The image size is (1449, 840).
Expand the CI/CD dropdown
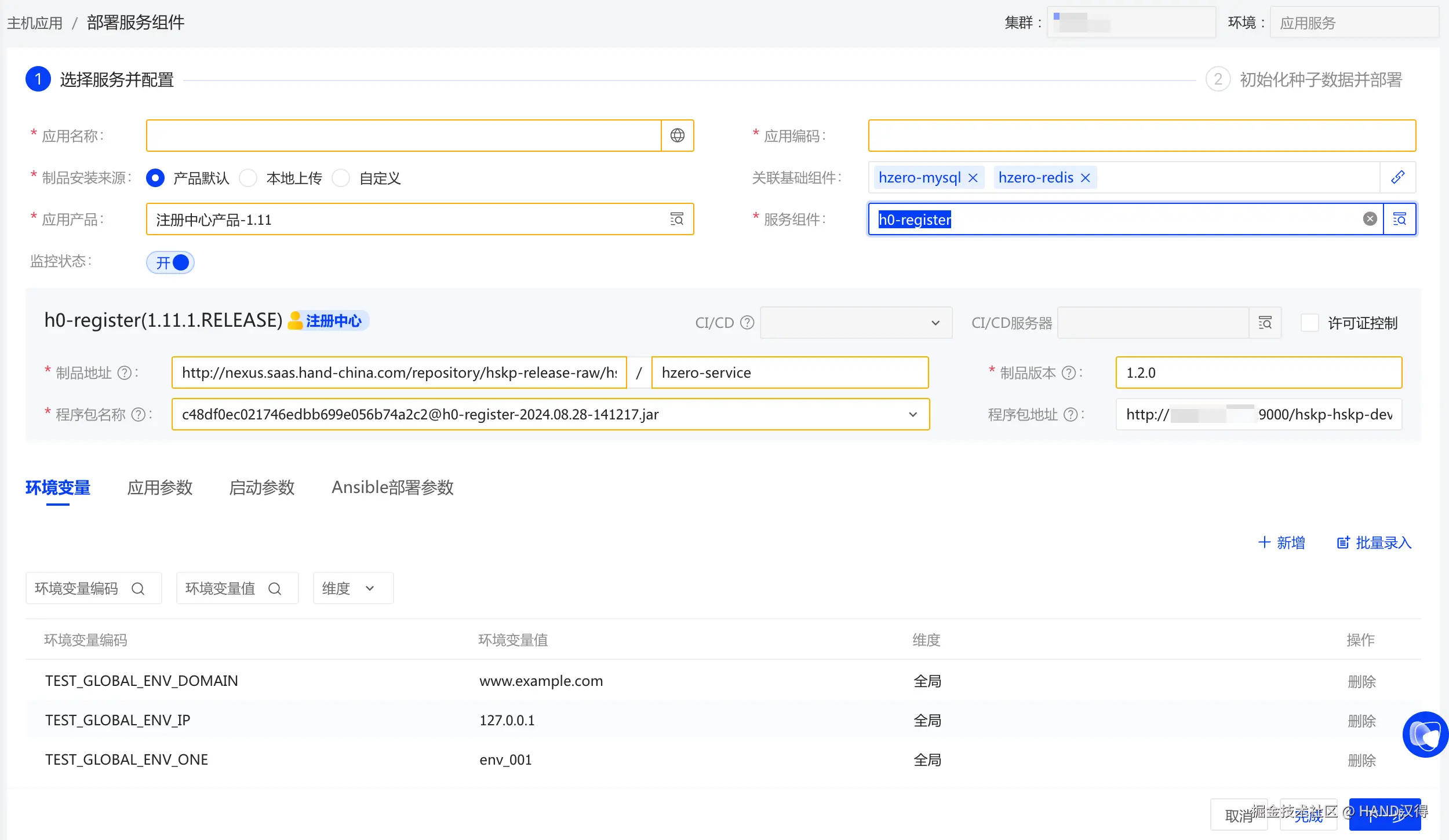855,323
